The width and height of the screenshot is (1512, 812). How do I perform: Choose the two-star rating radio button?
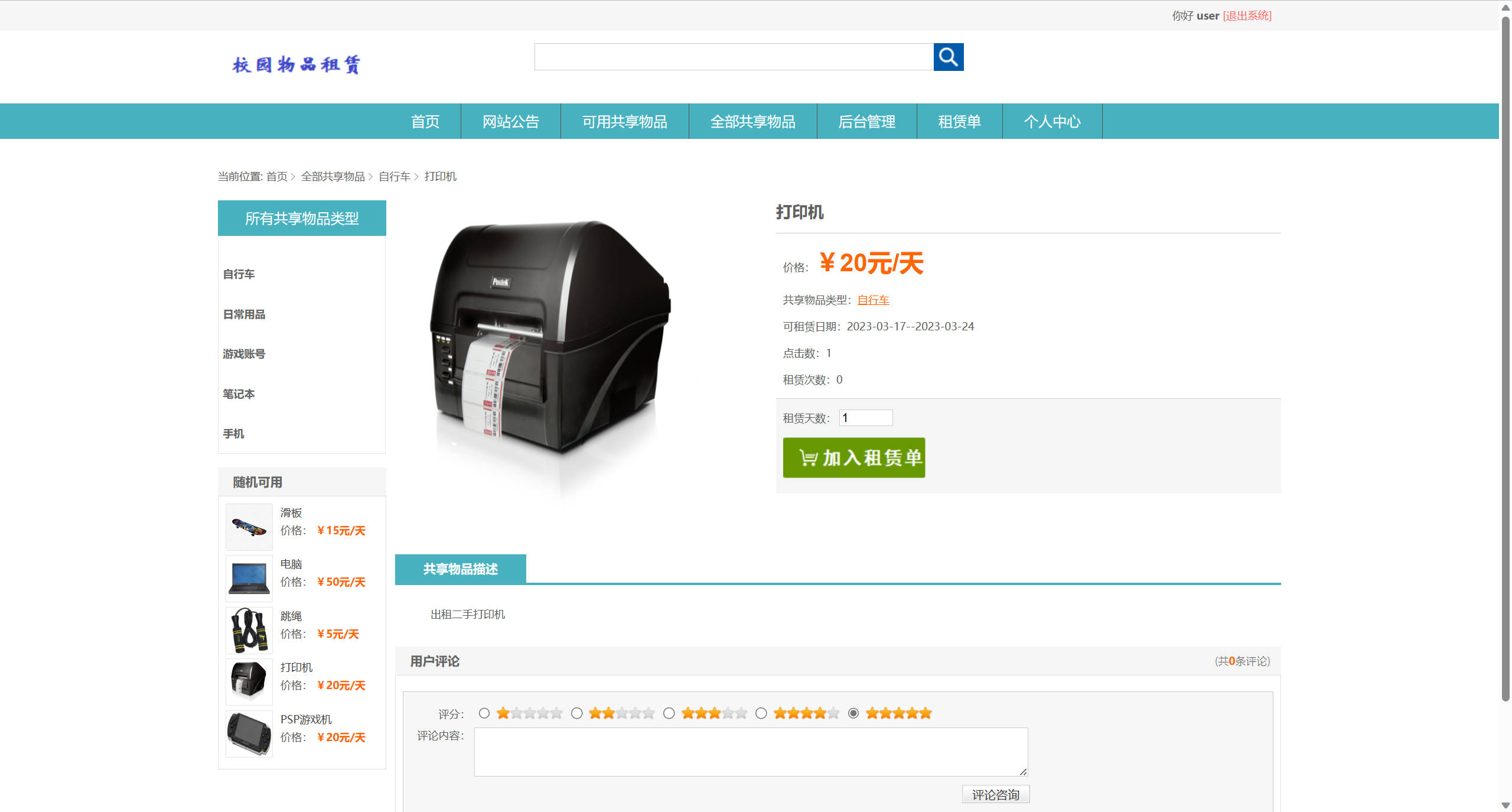pos(577,713)
